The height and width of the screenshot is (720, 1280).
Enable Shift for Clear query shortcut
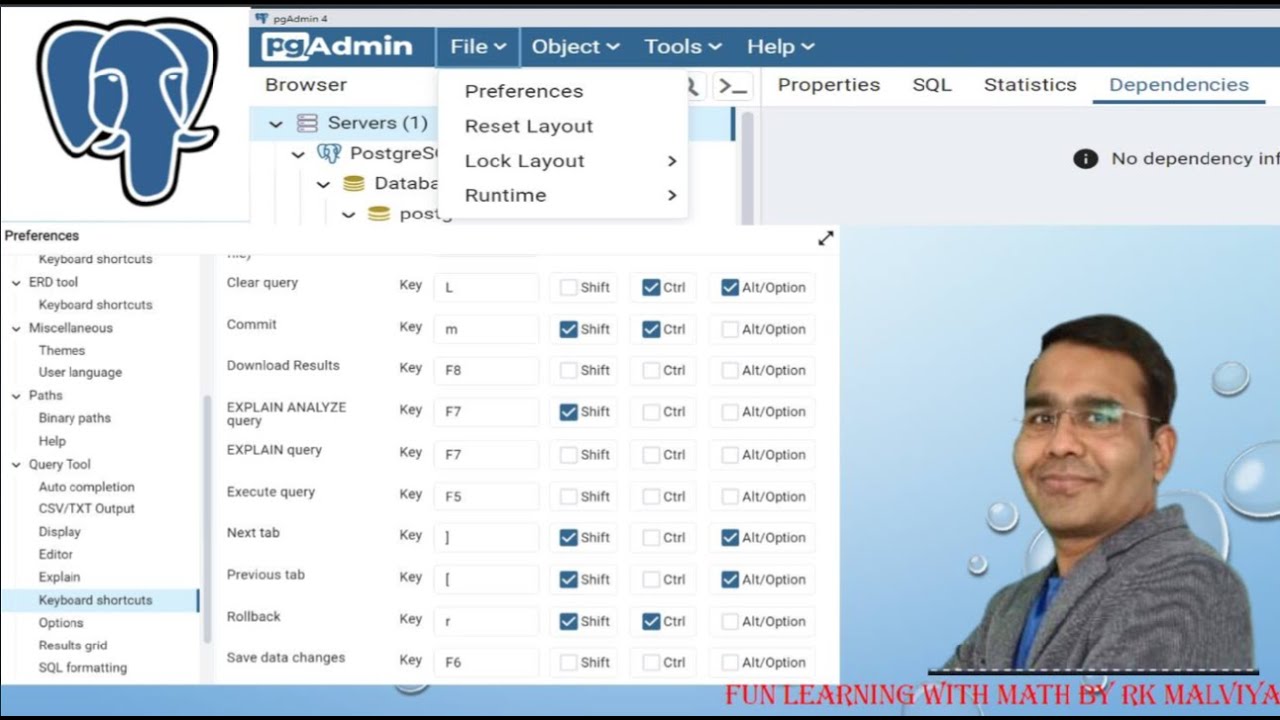point(569,288)
